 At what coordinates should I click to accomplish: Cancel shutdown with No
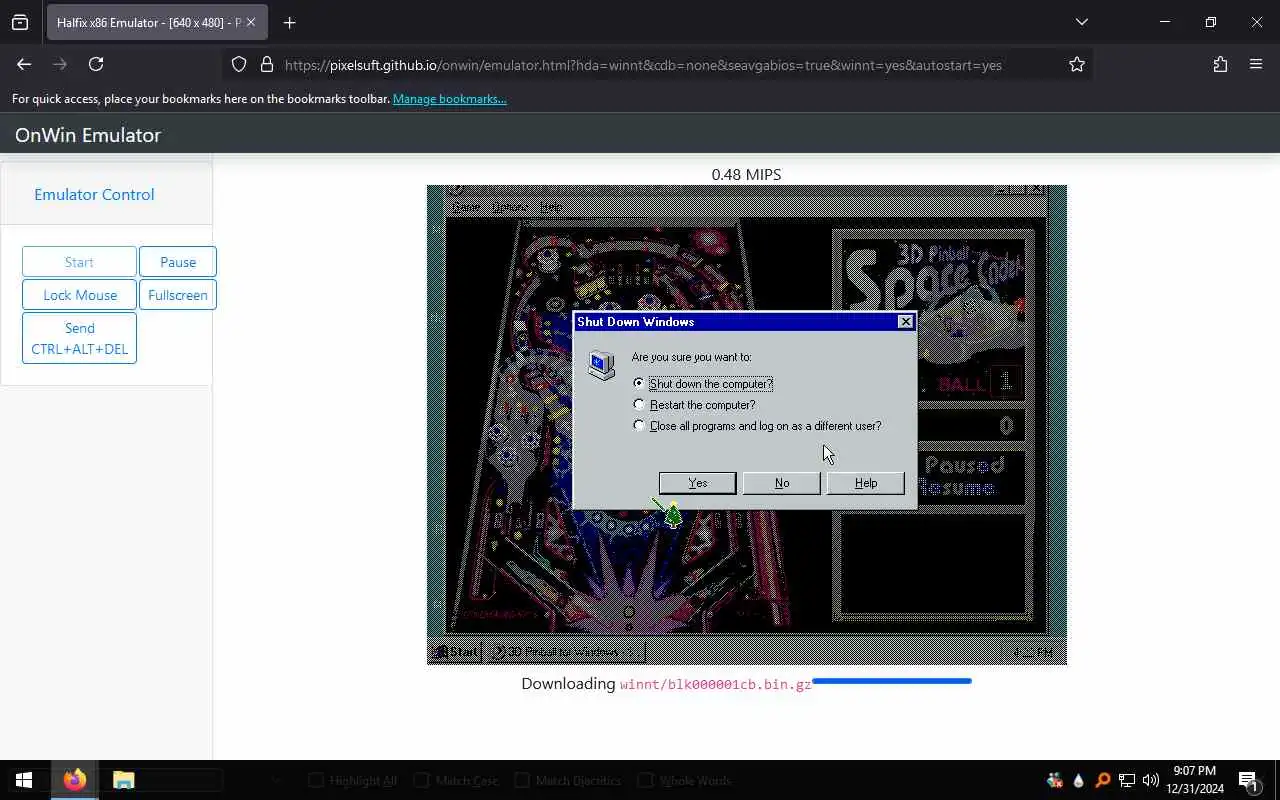pos(782,483)
